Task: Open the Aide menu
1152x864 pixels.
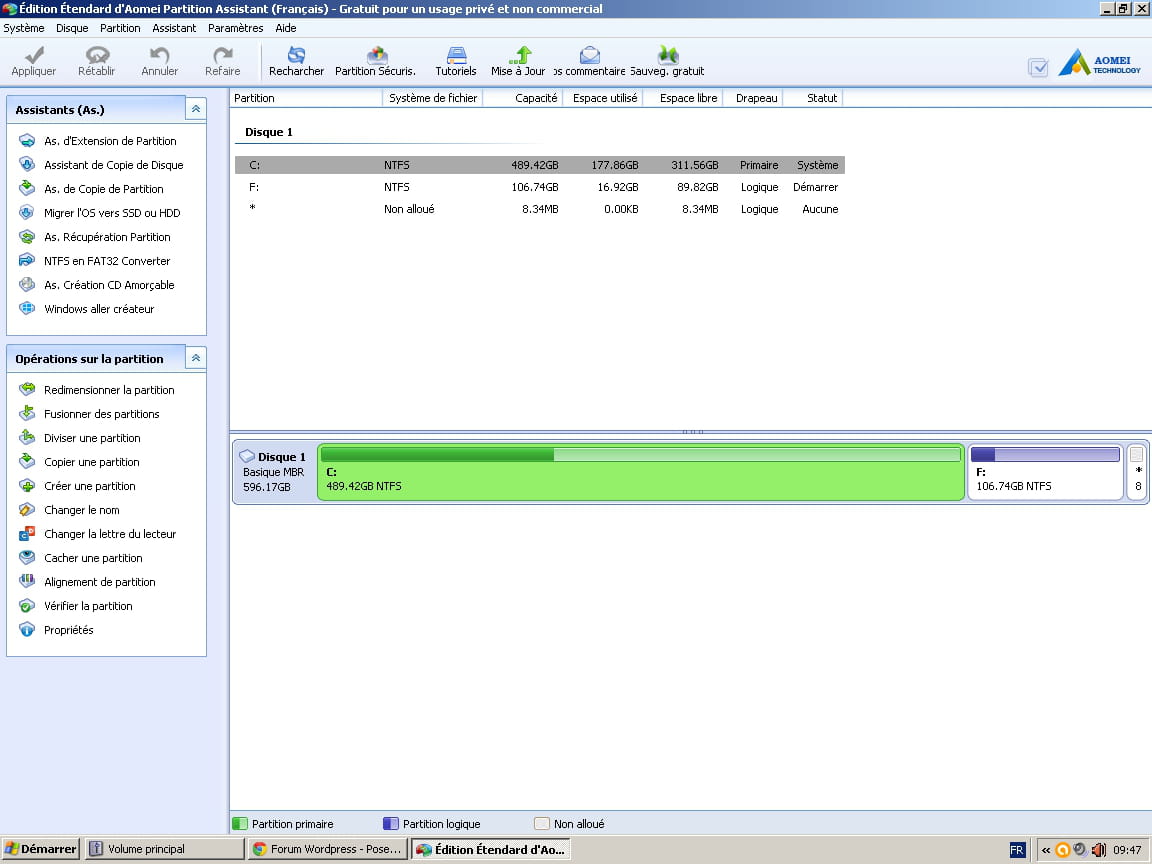Action: 286,28
